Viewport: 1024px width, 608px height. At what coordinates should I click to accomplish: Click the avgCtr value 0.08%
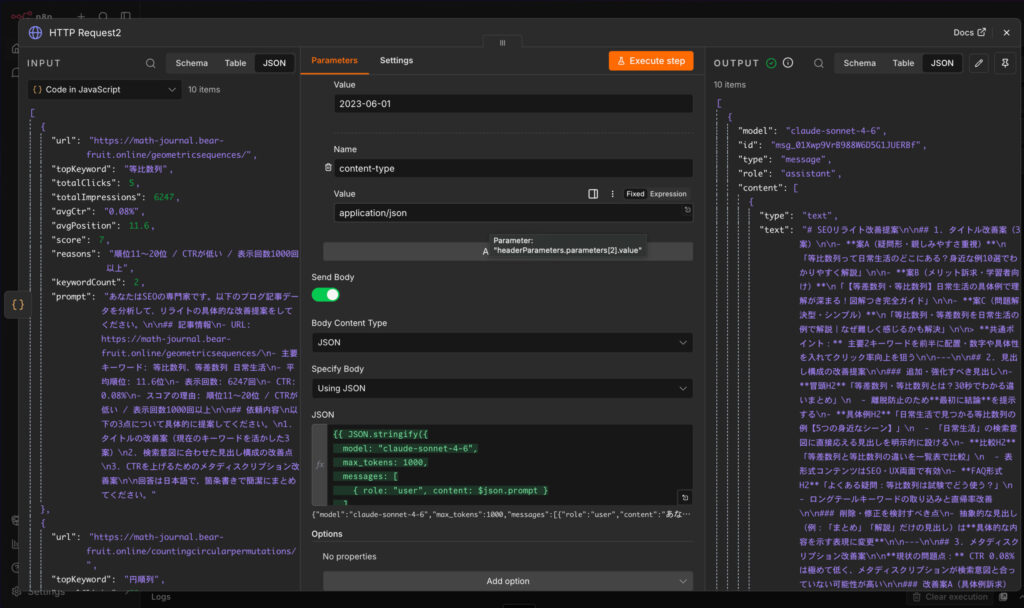[x=123, y=212]
